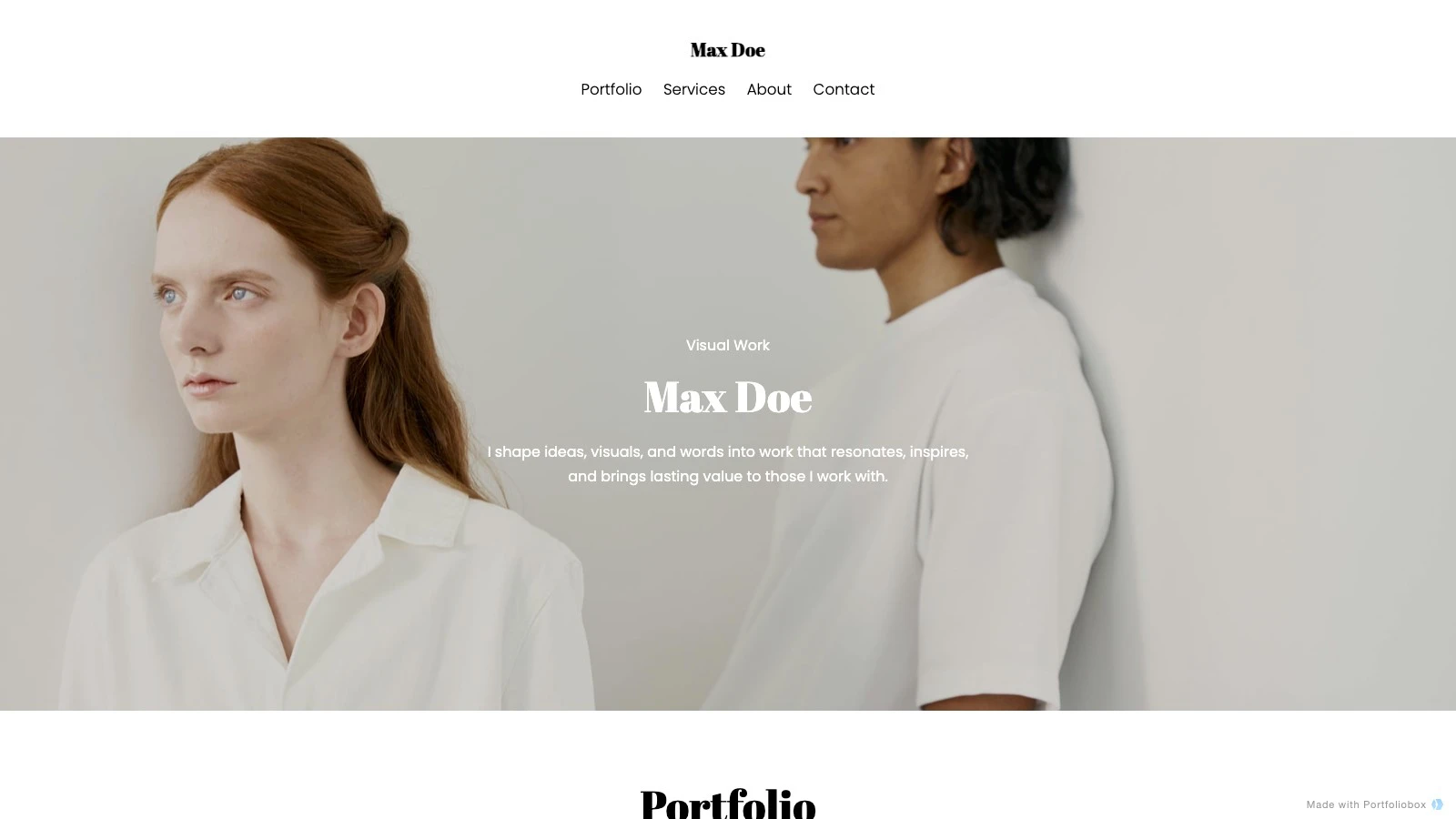Click the woman's ear in the photo
This screenshot has height=819, width=1456.
[x=362, y=318]
